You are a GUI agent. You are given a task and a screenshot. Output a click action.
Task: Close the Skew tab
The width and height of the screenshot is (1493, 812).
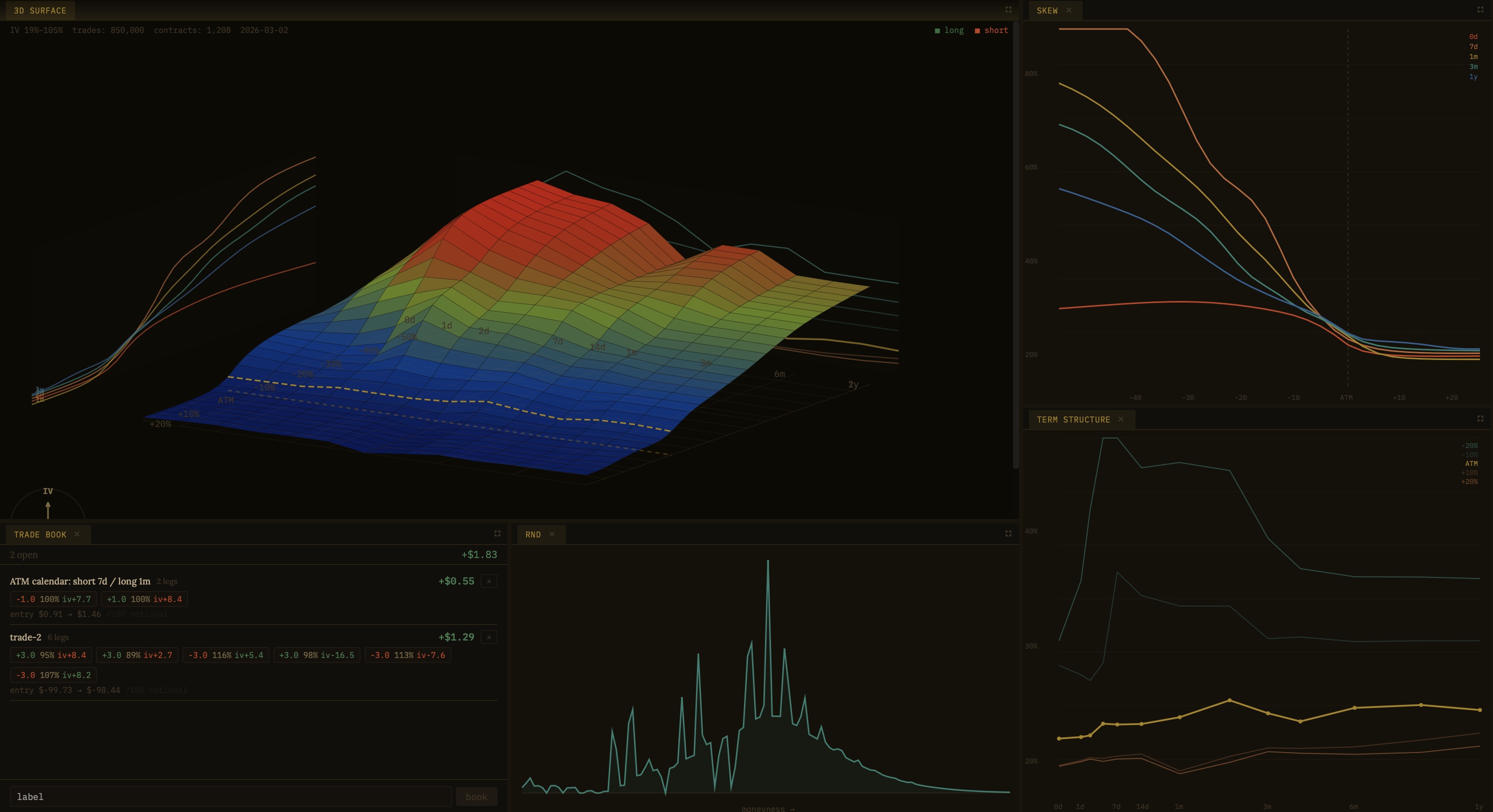(1068, 10)
